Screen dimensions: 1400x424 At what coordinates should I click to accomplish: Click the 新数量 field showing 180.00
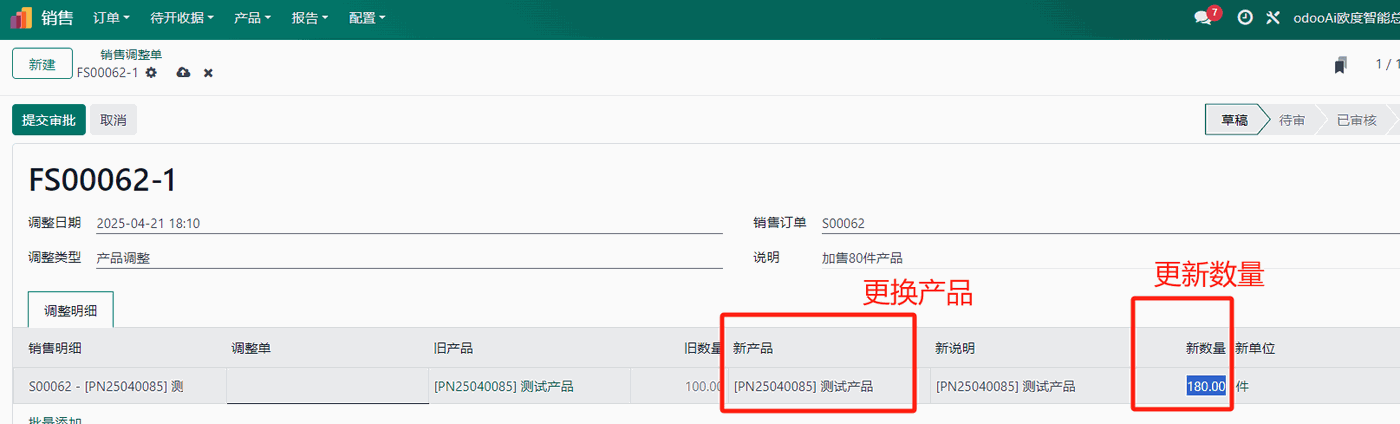[x=1205, y=386]
